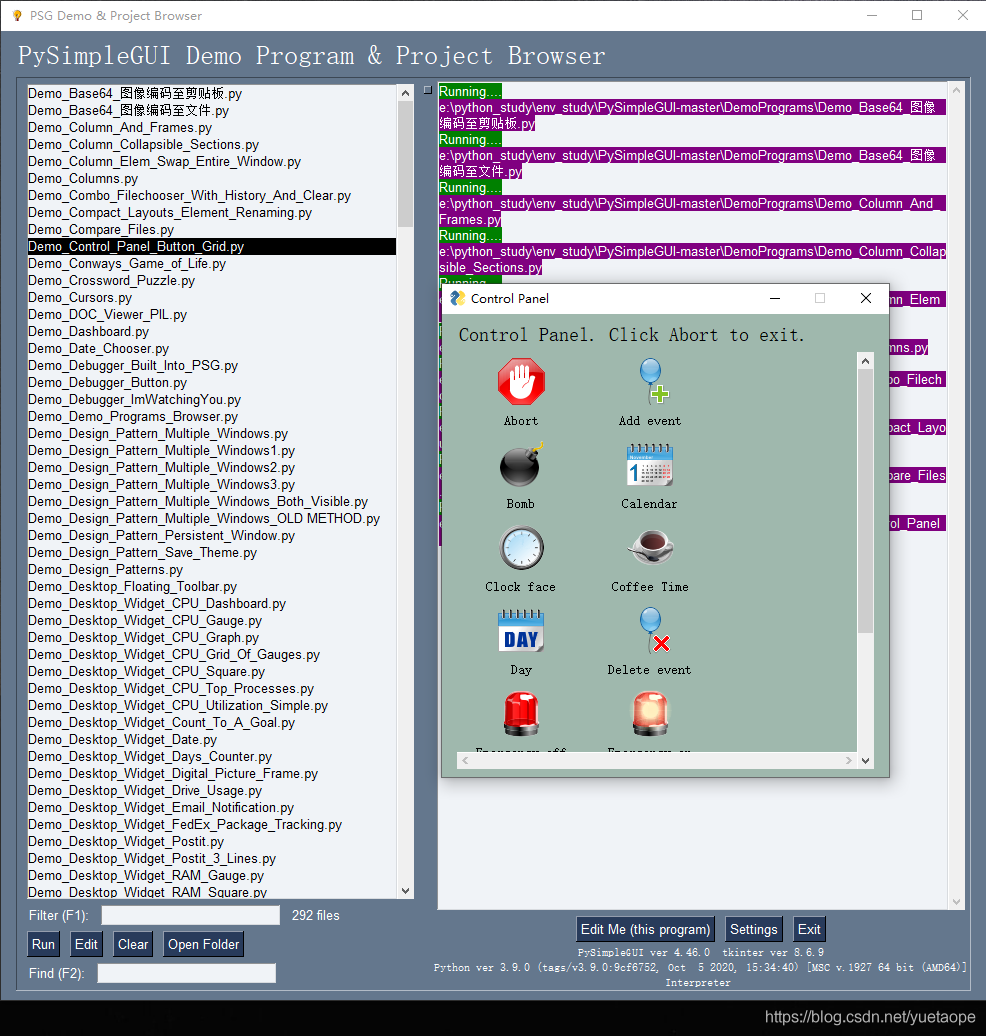Select Demo_Cursors.py
The image size is (986, 1036).
(211, 297)
